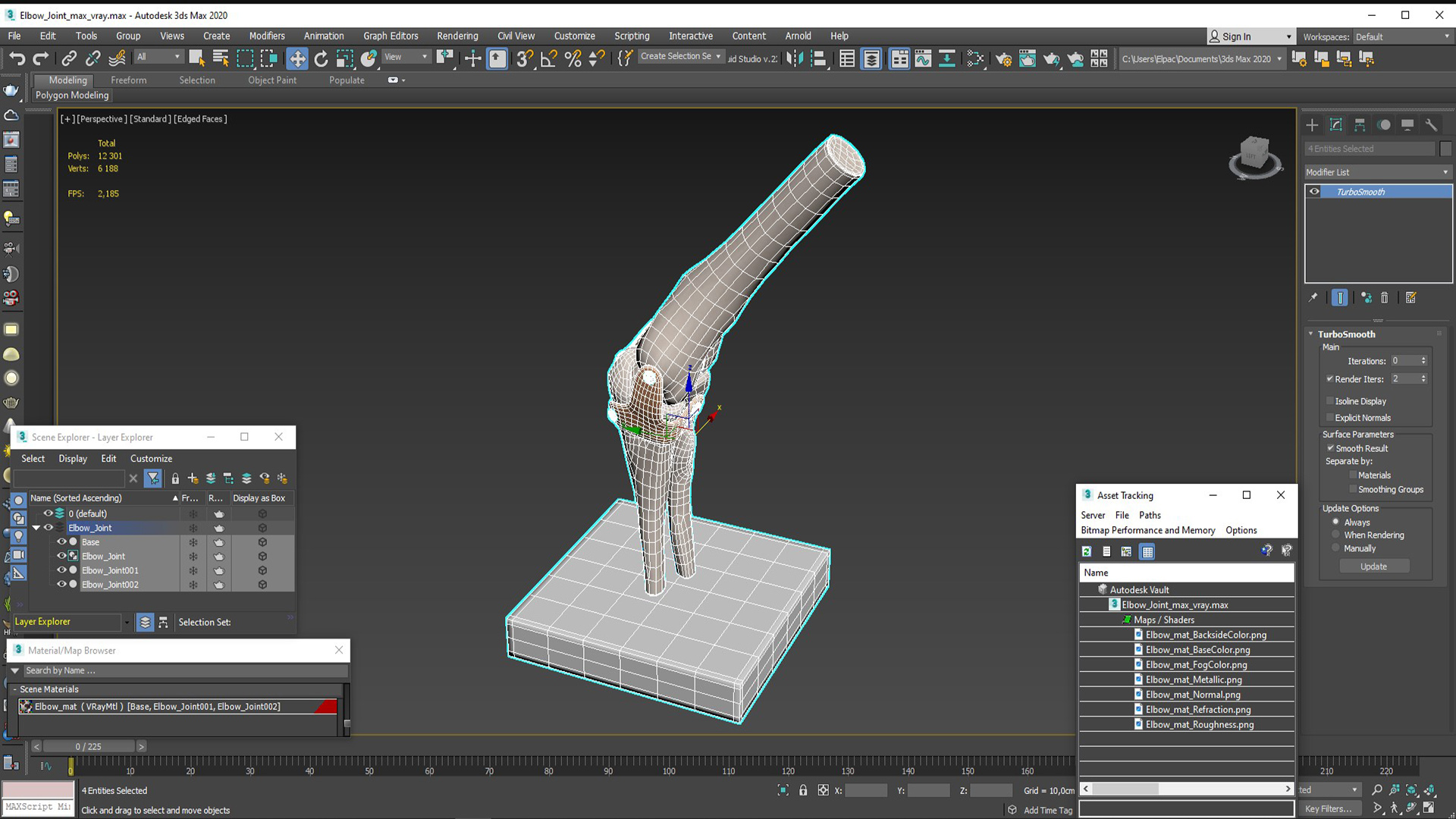This screenshot has width=1456, height=819.
Task: Open the Workspaces Default dropdown
Action: [1402, 36]
